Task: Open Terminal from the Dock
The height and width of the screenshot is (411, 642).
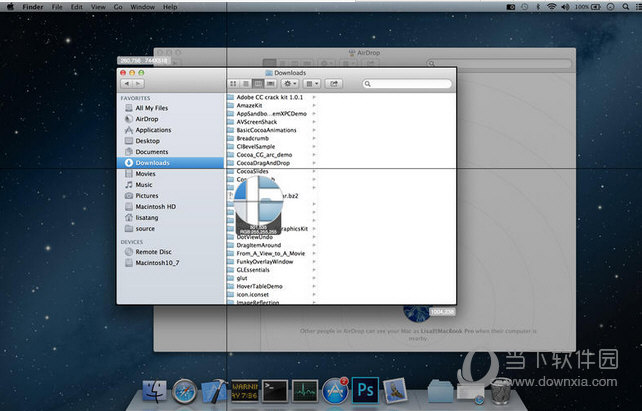Action: (x=275, y=391)
